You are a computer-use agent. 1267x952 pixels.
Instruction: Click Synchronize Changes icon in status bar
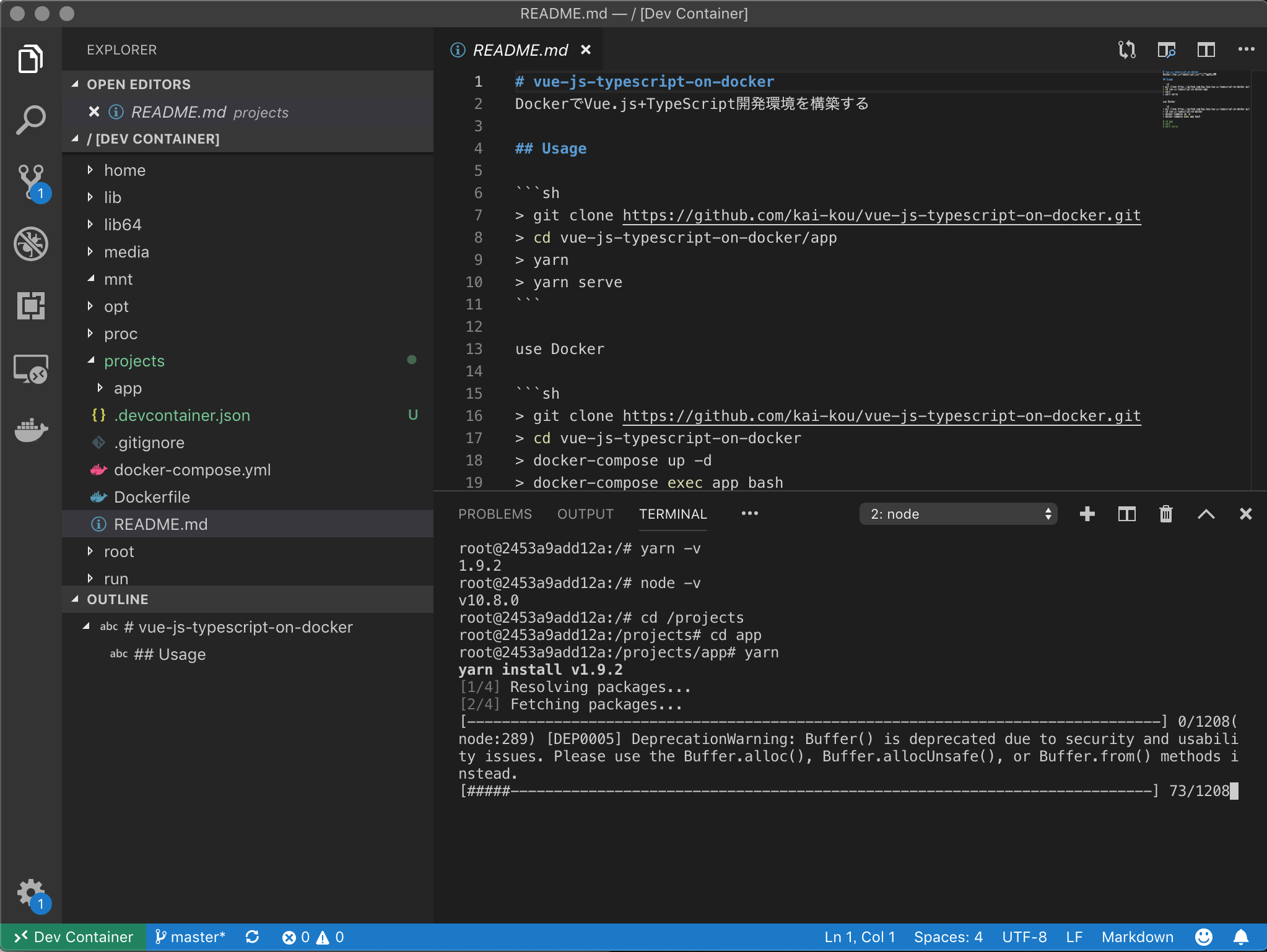(252, 937)
